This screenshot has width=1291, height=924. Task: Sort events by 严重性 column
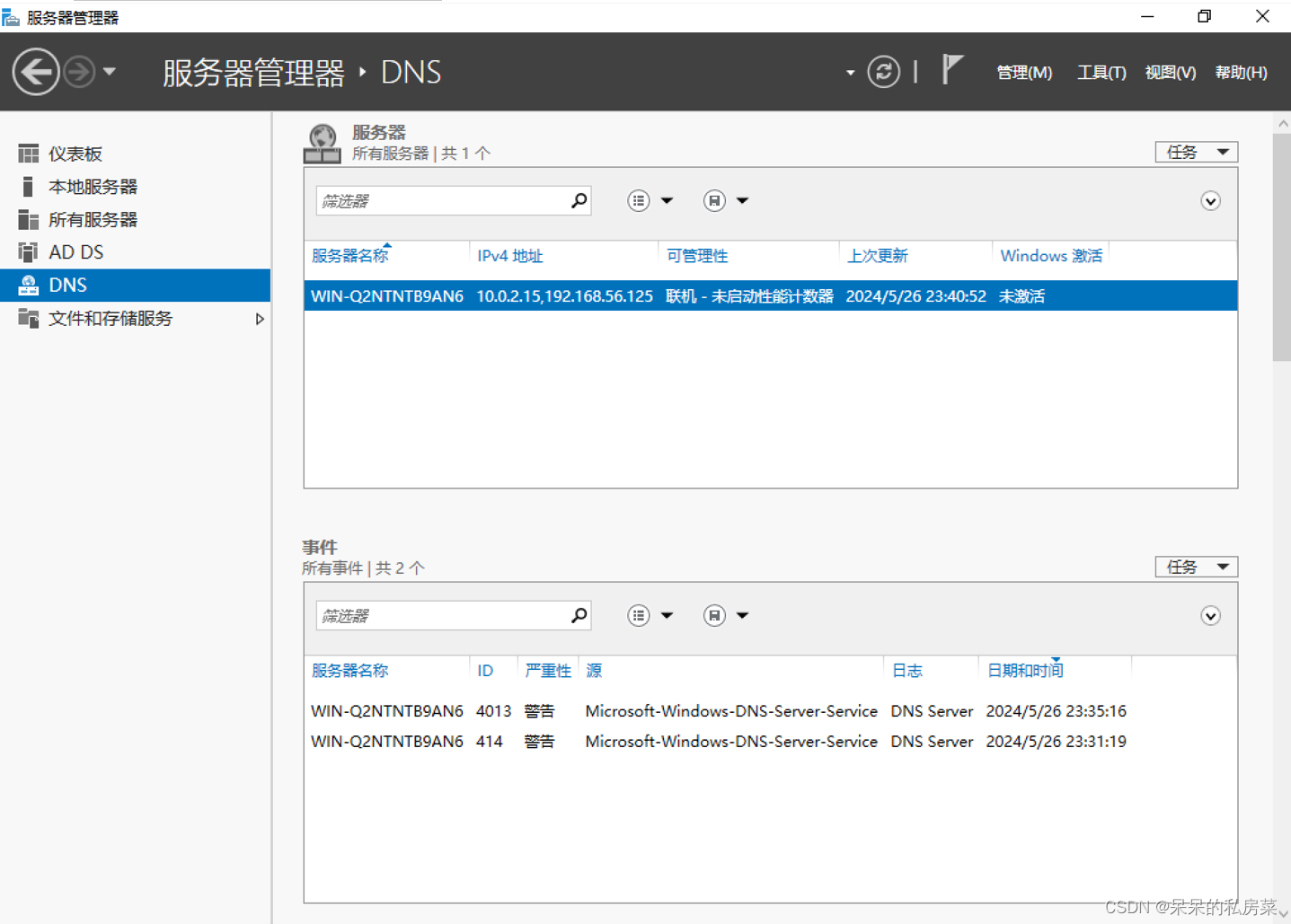tap(548, 671)
